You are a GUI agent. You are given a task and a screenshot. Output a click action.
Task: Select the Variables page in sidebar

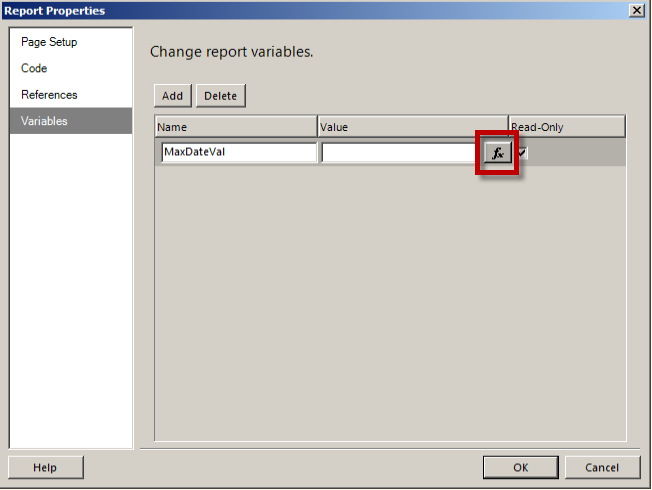point(45,121)
